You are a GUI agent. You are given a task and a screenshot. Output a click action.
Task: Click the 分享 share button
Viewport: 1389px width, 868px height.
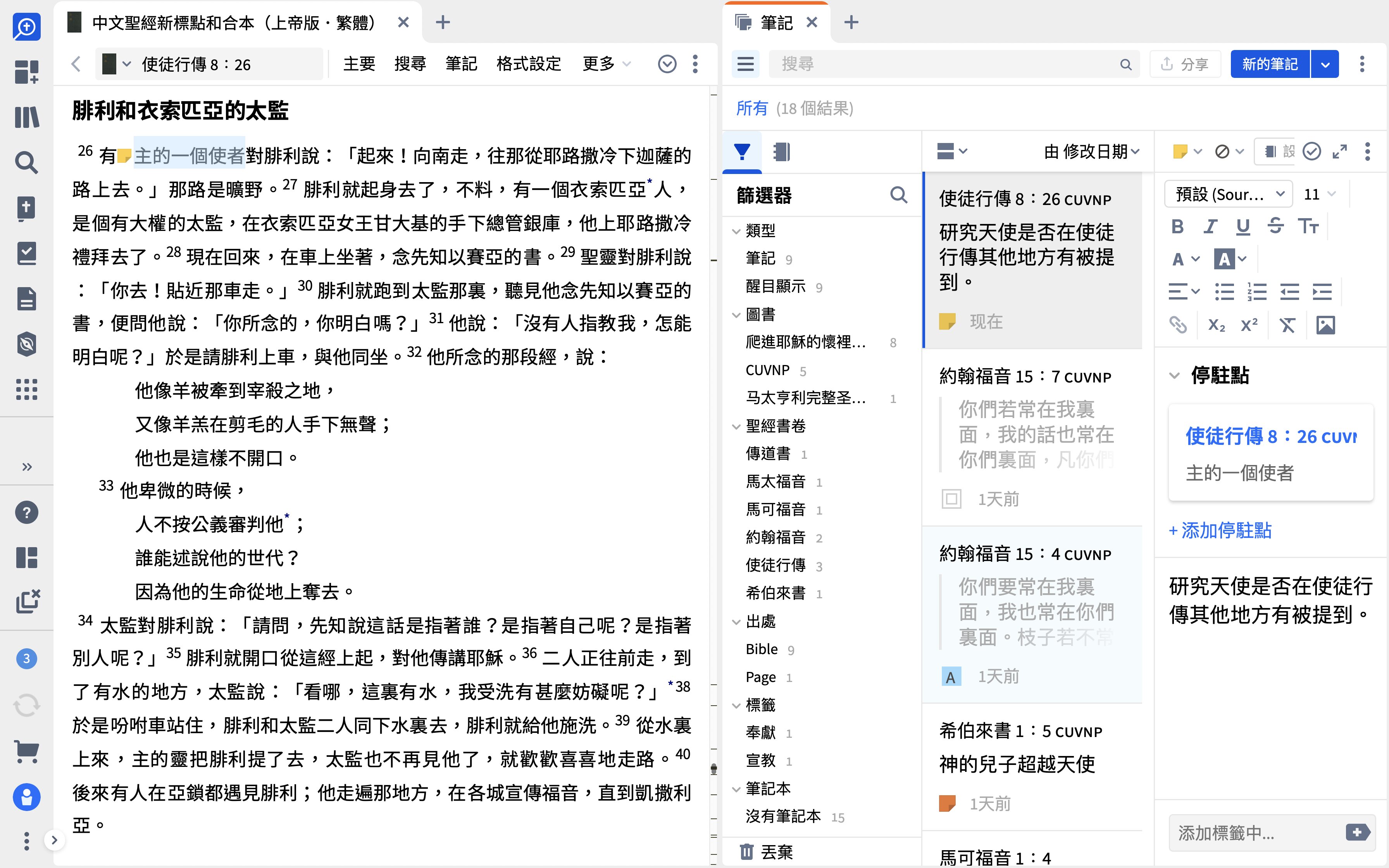coord(1185,64)
